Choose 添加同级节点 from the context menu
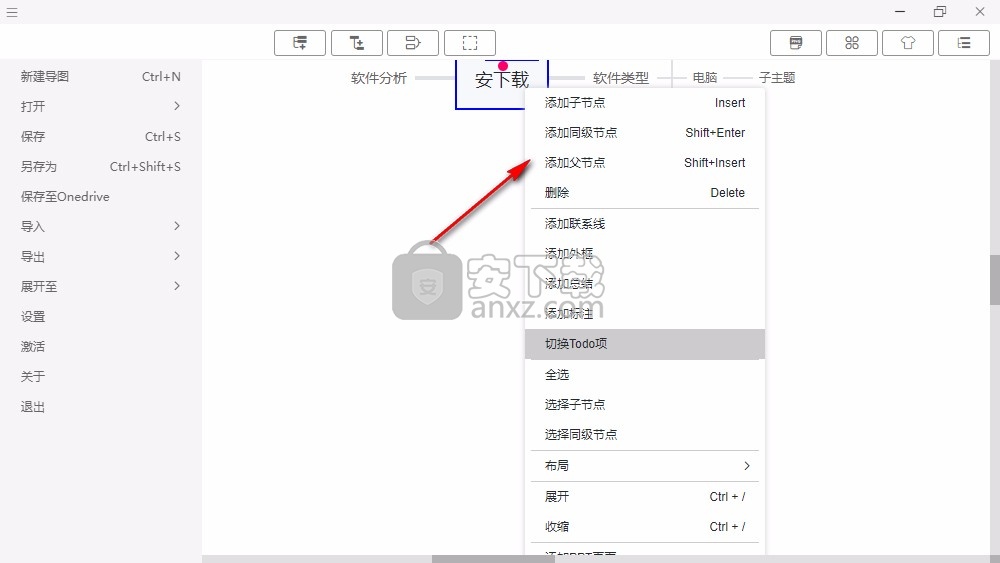Image resolution: width=1000 pixels, height=563 pixels. [x=645, y=133]
